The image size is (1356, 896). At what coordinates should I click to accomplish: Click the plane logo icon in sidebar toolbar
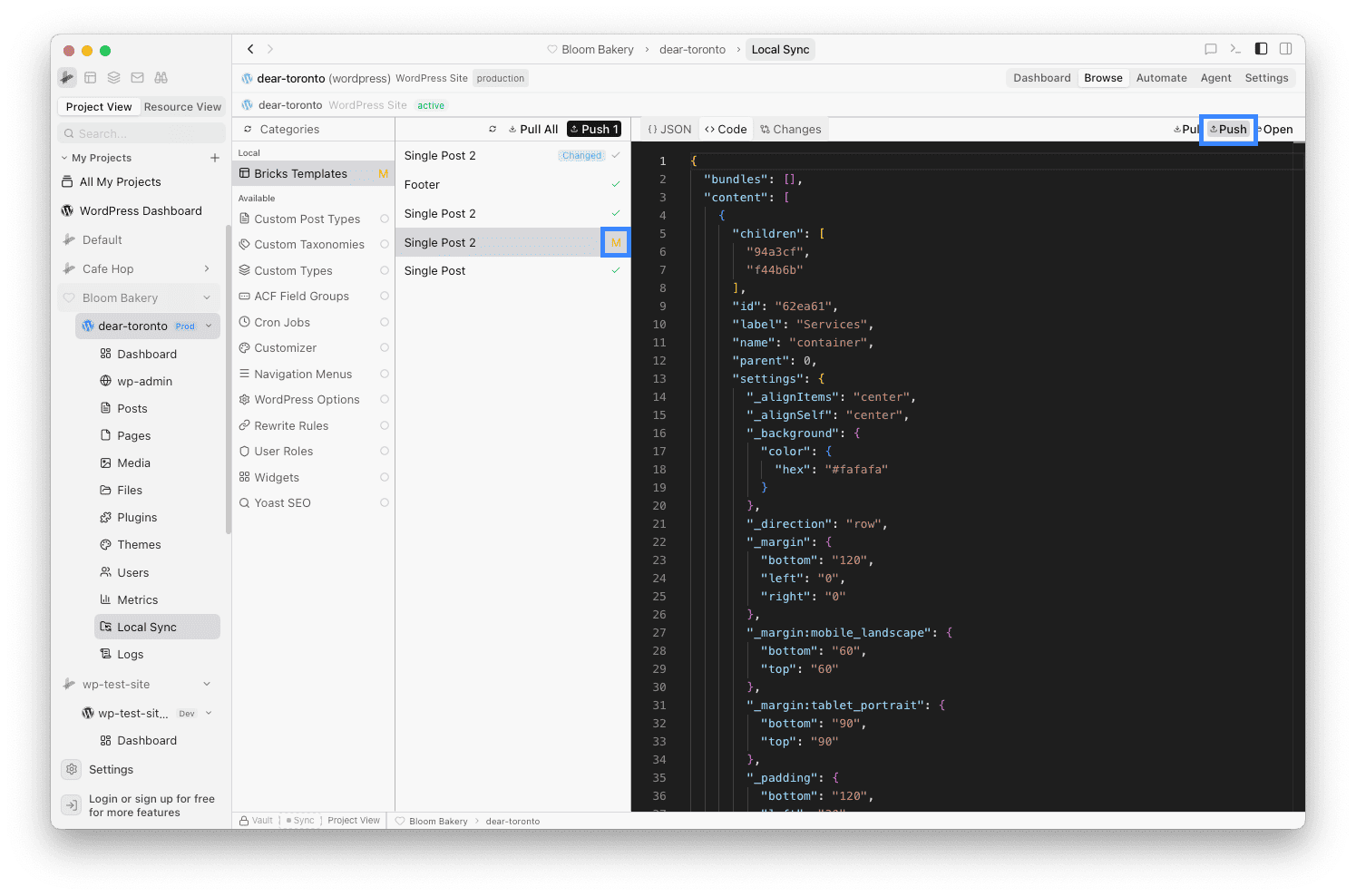pos(67,78)
